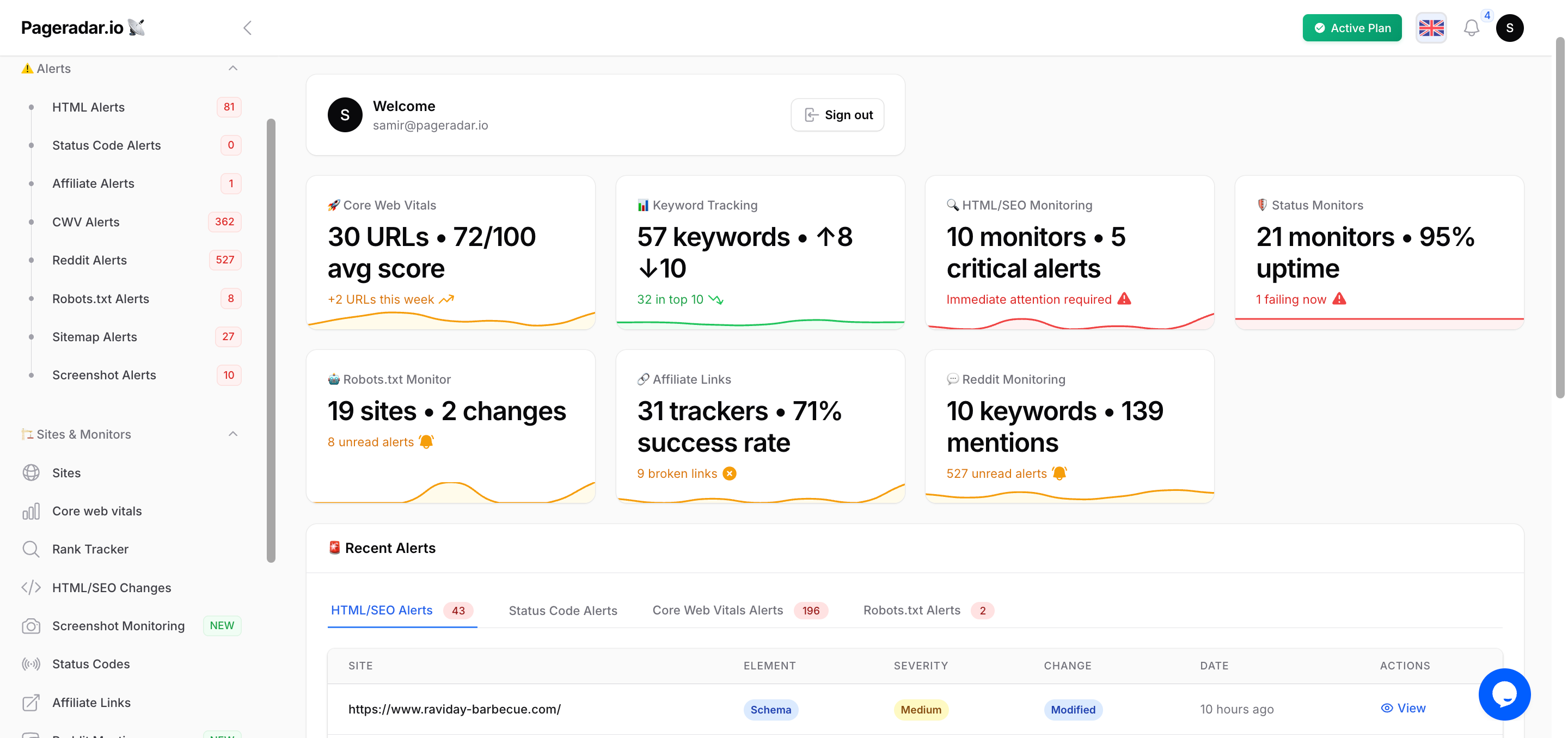Click the Sign out button
This screenshot has height=738, width=1568.
837,114
